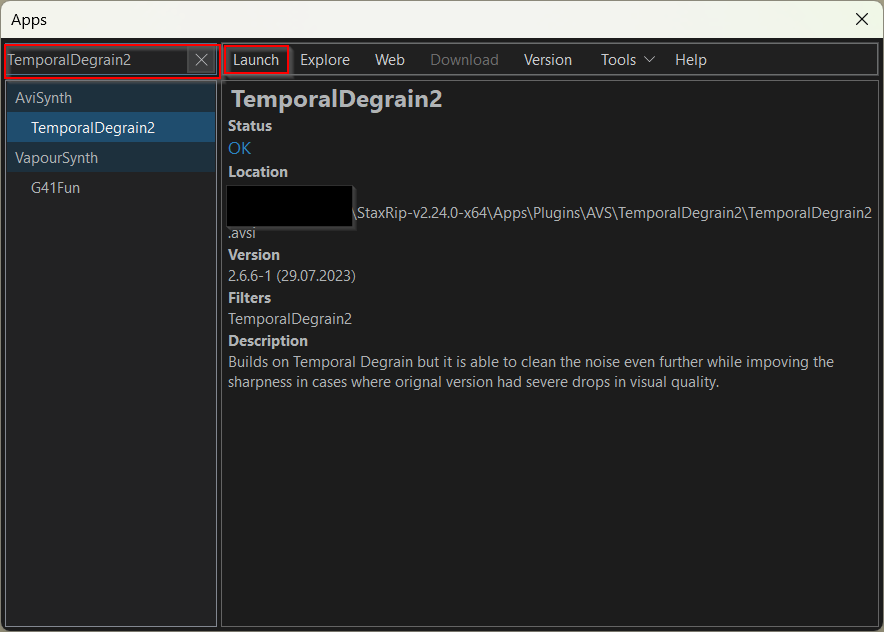Click the description text starting with Builds on
Viewport: 884px width, 632px height.
pos(531,372)
